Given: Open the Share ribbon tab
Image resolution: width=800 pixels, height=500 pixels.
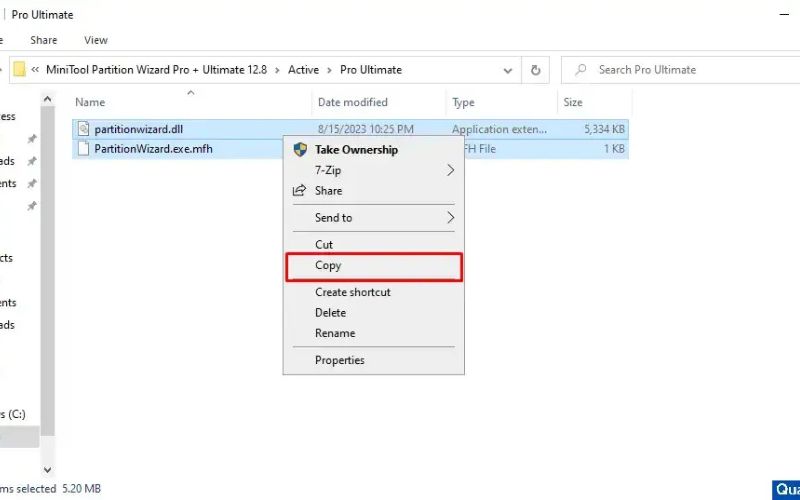Looking at the screenshot, I should click(x=43, y=40).
